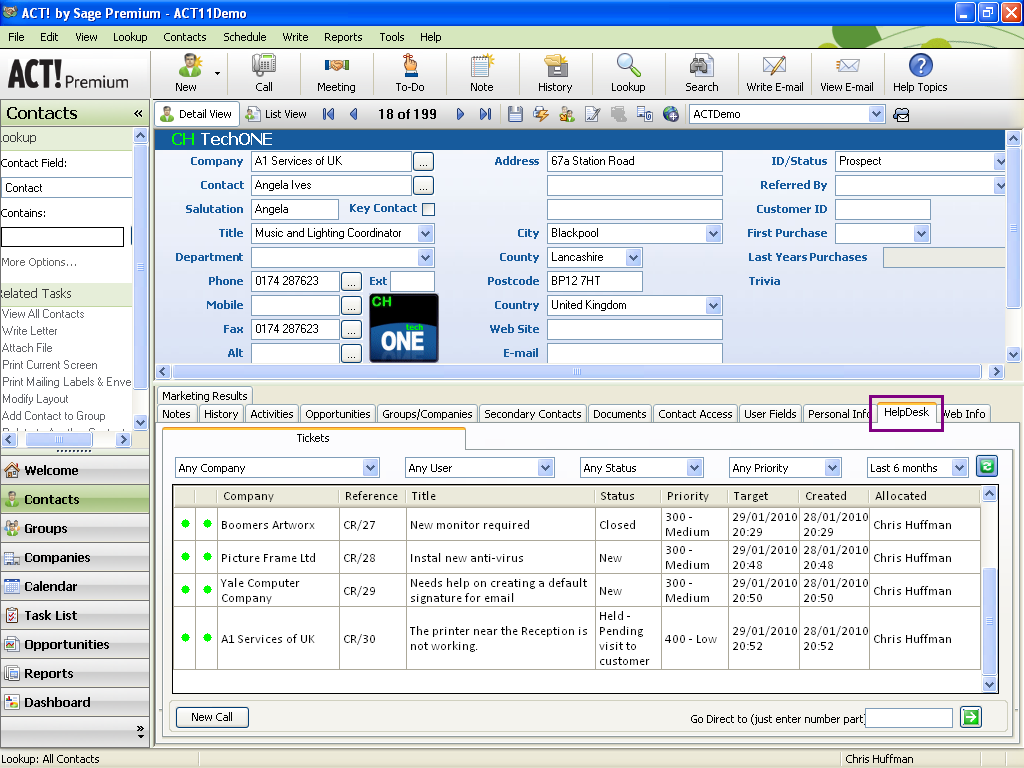Open the Country dropdown

click(x=713, y=305)
